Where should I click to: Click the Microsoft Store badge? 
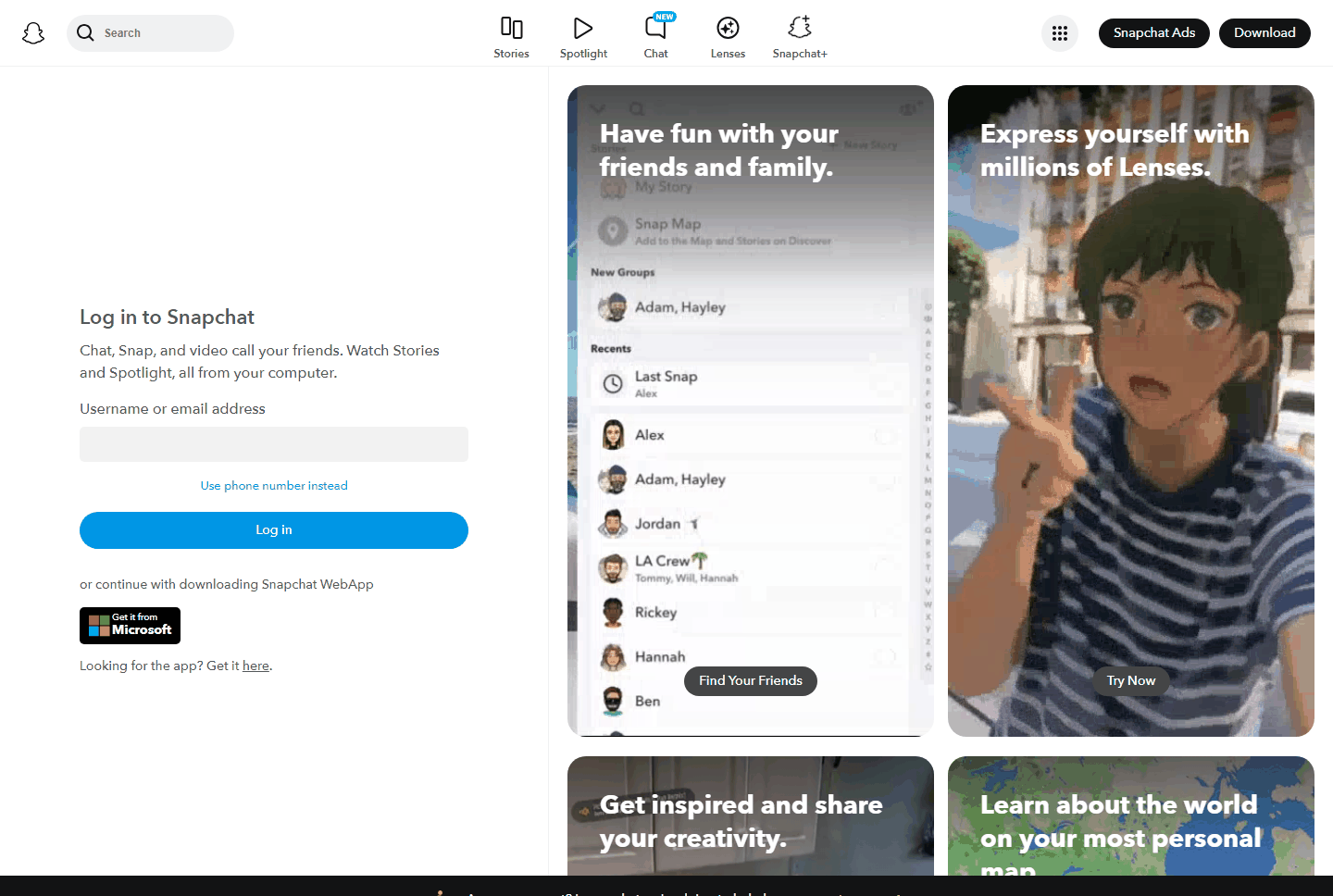coord(130,626)
